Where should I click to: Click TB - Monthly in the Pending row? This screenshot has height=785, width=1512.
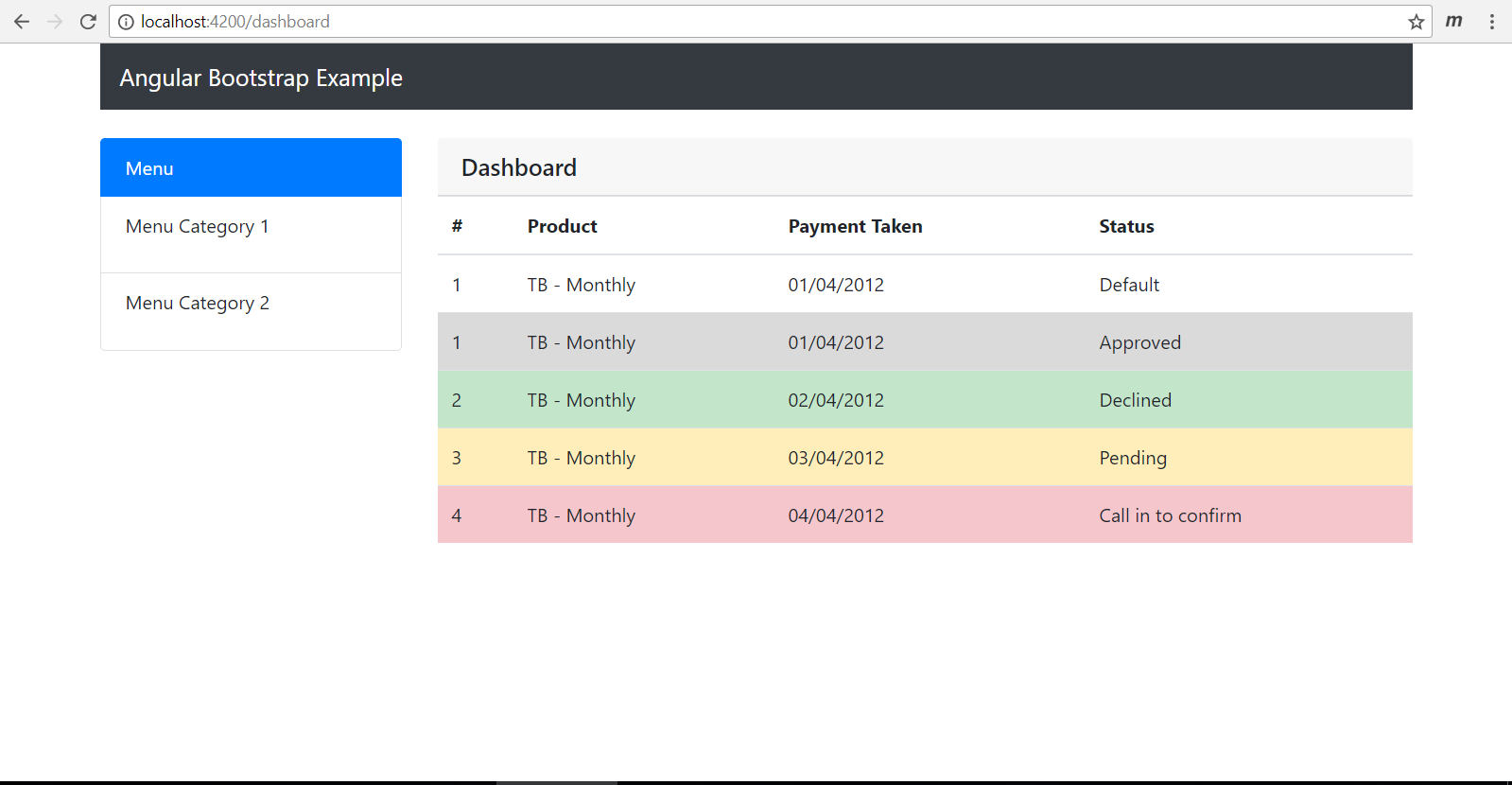click(582, 458)
